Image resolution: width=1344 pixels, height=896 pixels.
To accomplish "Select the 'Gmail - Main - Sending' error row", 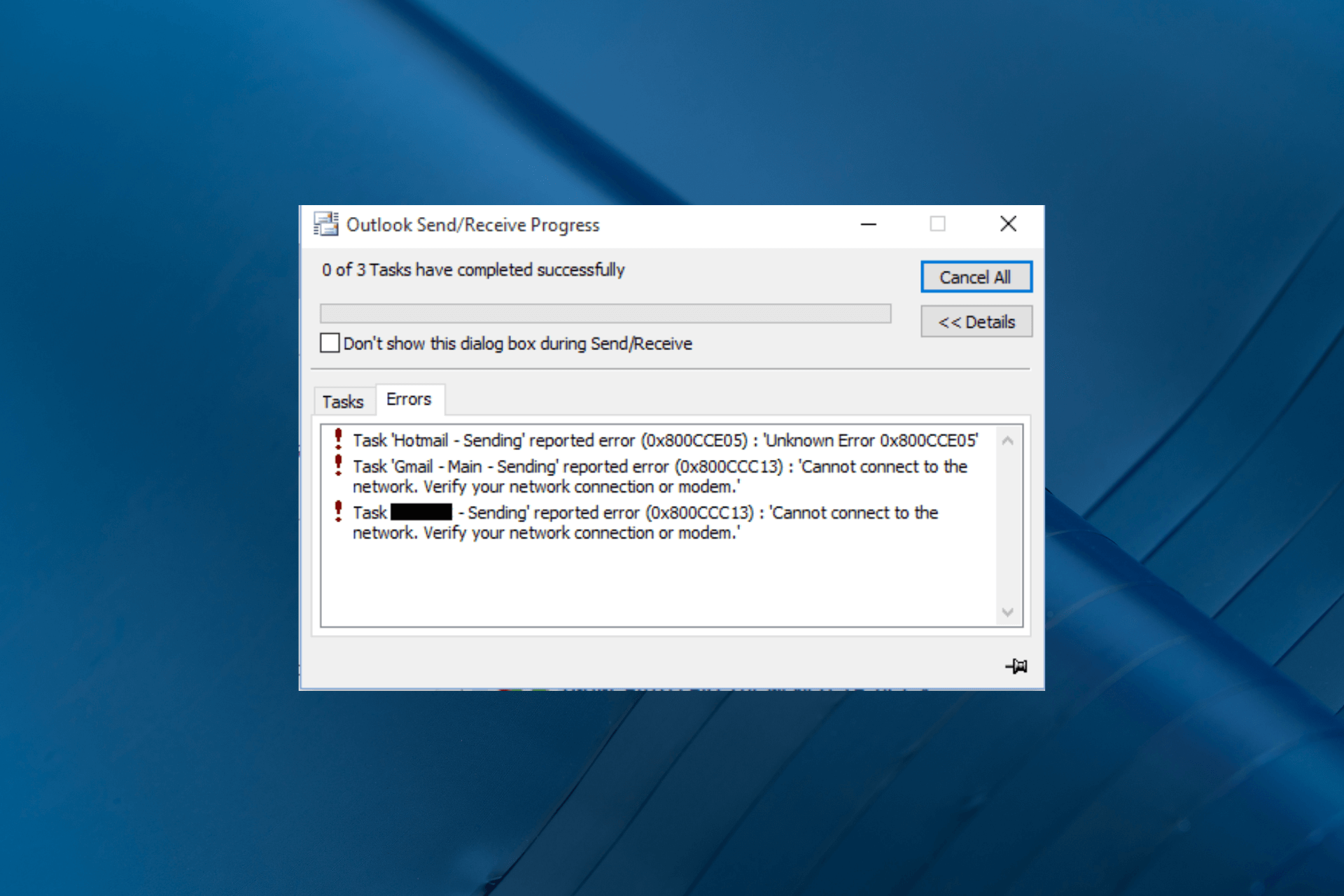I will point(658,476).
